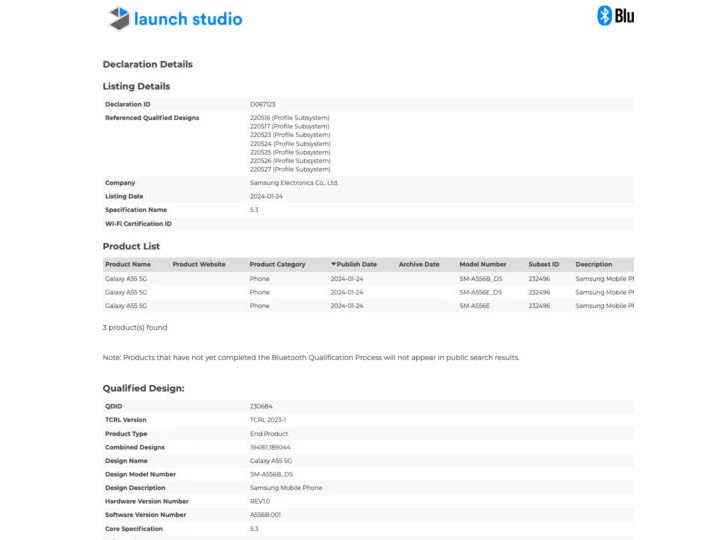Select company name Samsung Electronics Co., Ltd.
Image resolution: width=728 pixels, height=540 pixels.
(294, 183)
